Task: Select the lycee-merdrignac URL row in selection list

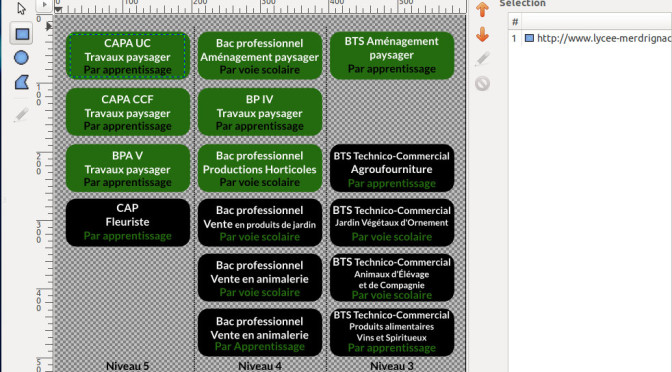Action: point(590,38)
